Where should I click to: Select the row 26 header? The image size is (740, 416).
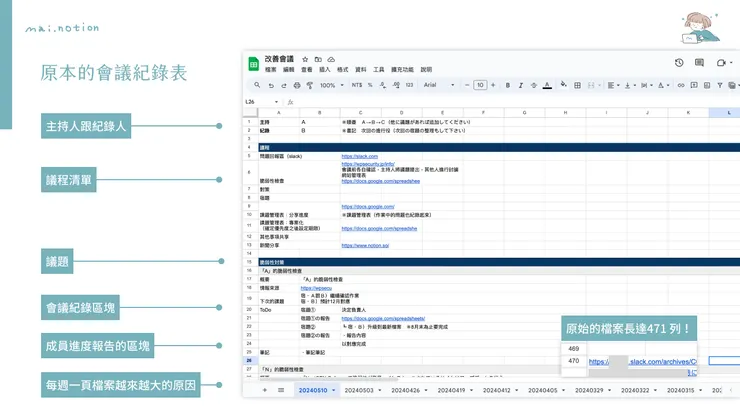click(x=249, y=360)
